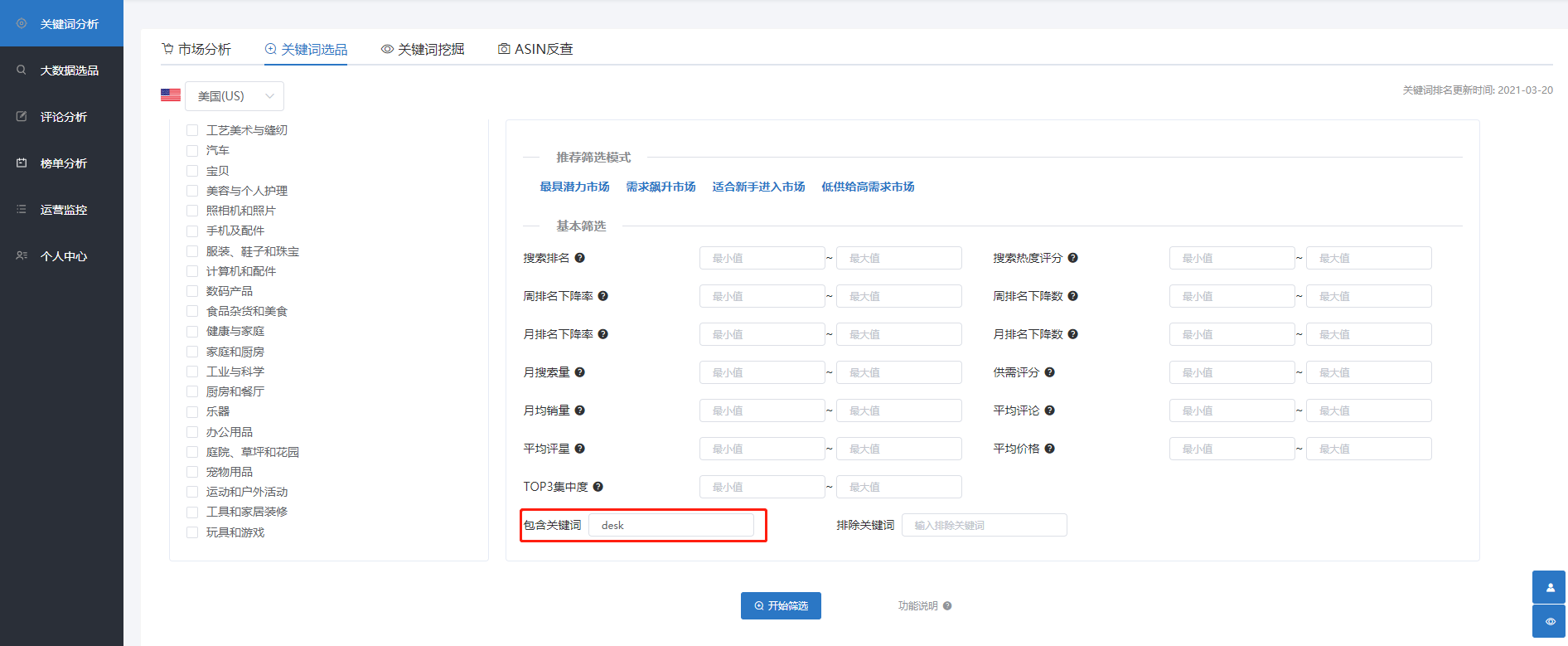Check the 办公用品 category checkbox
1568x646 pixels.
coord(192,432)
